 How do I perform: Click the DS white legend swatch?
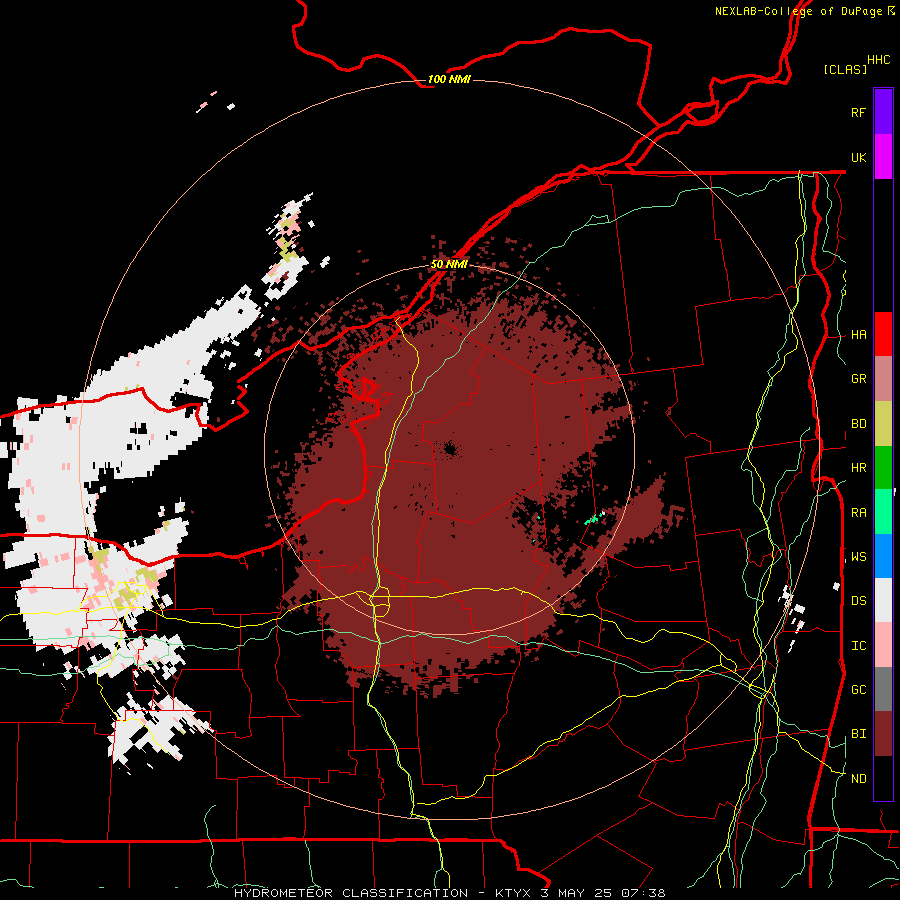[x=883, y=600]
